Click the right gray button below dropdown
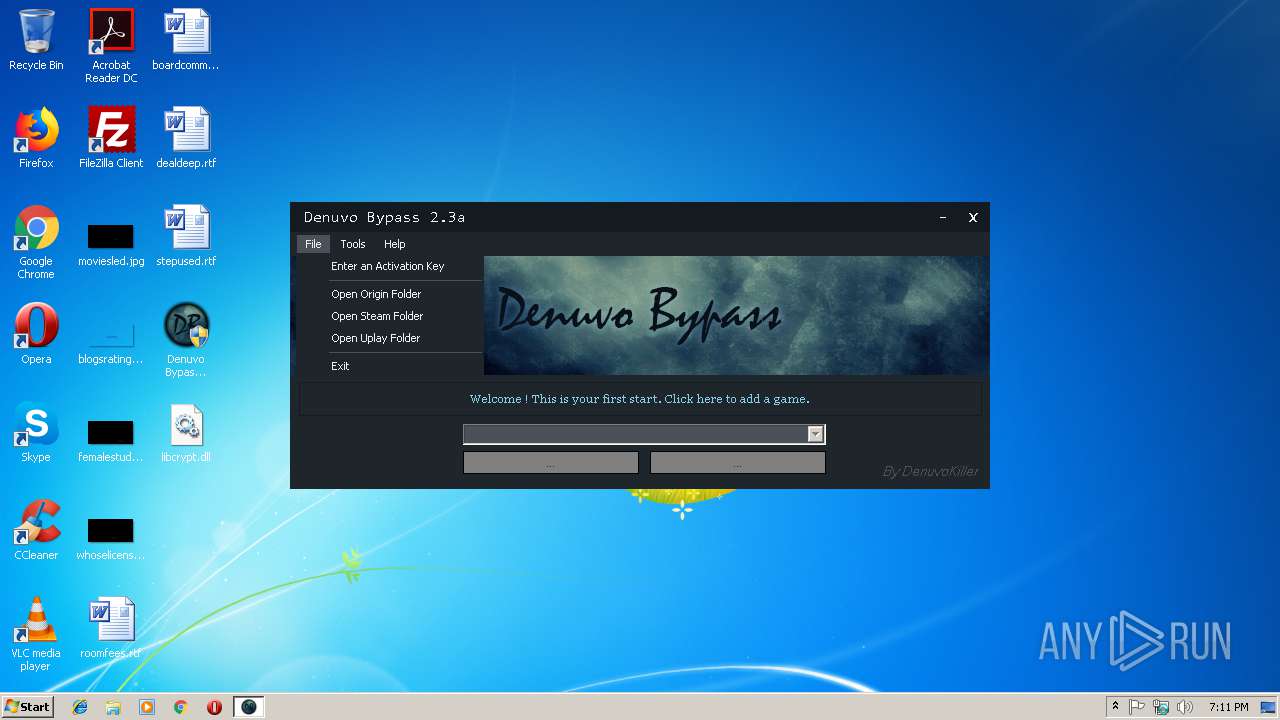 tap(738, 462)
